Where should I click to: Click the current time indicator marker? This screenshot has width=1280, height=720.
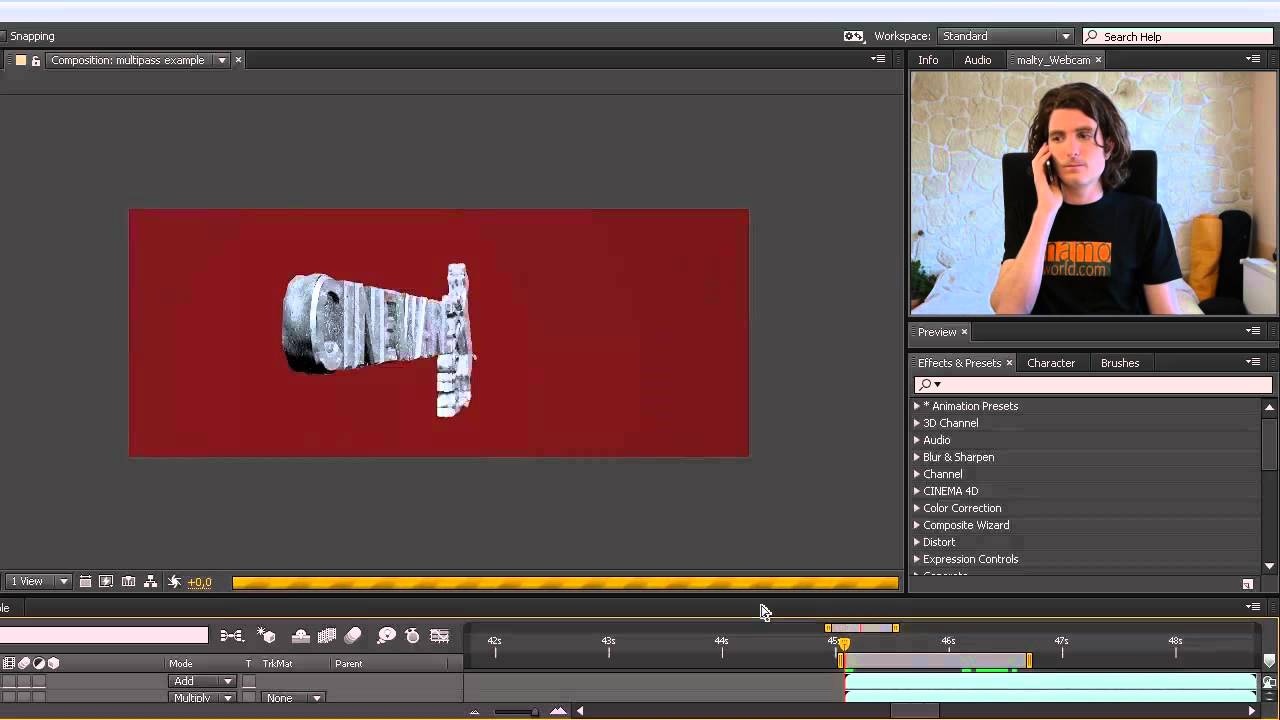point(844,645)
